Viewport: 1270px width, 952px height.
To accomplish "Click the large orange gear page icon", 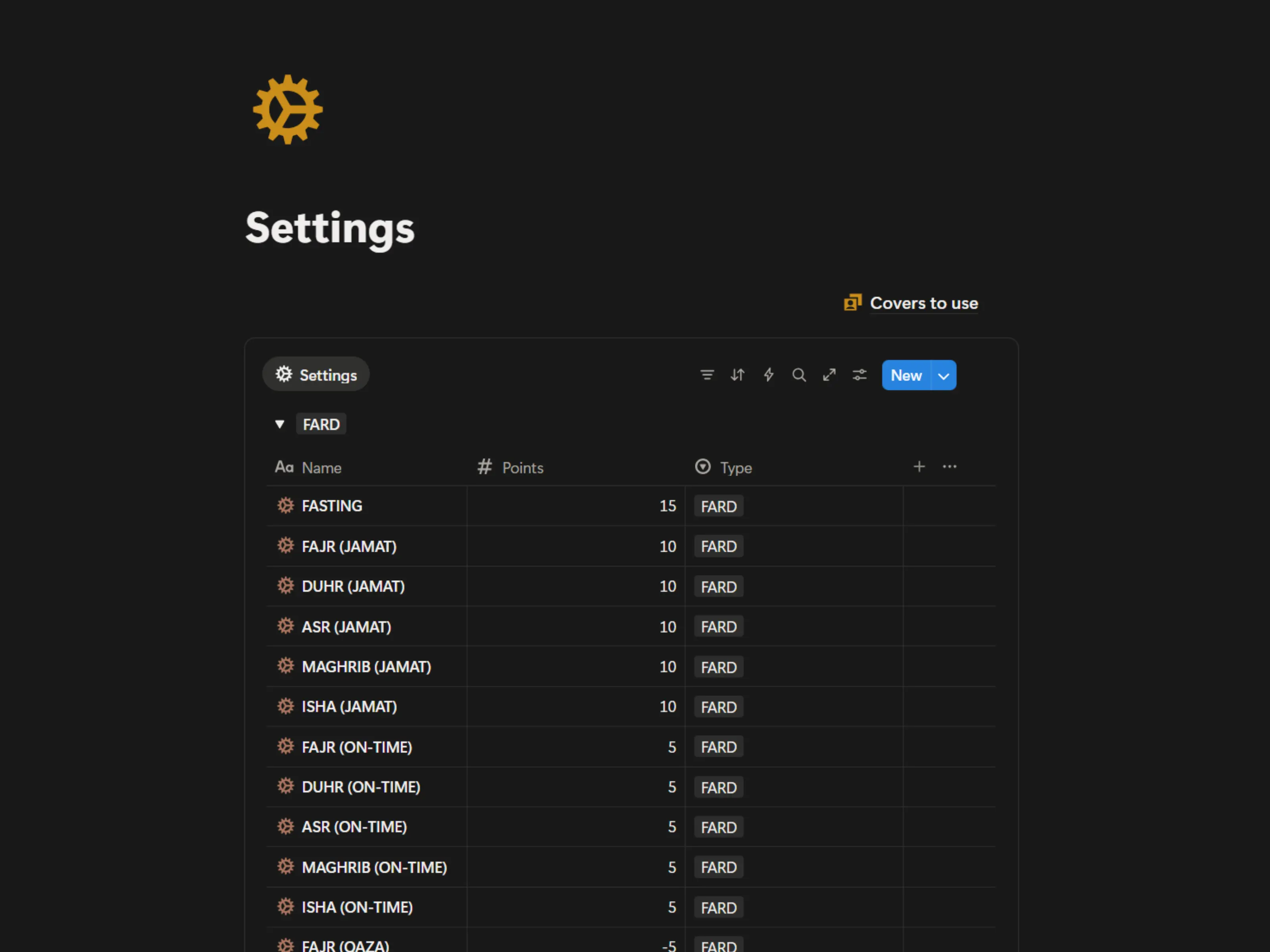I will tap(288, 109).
